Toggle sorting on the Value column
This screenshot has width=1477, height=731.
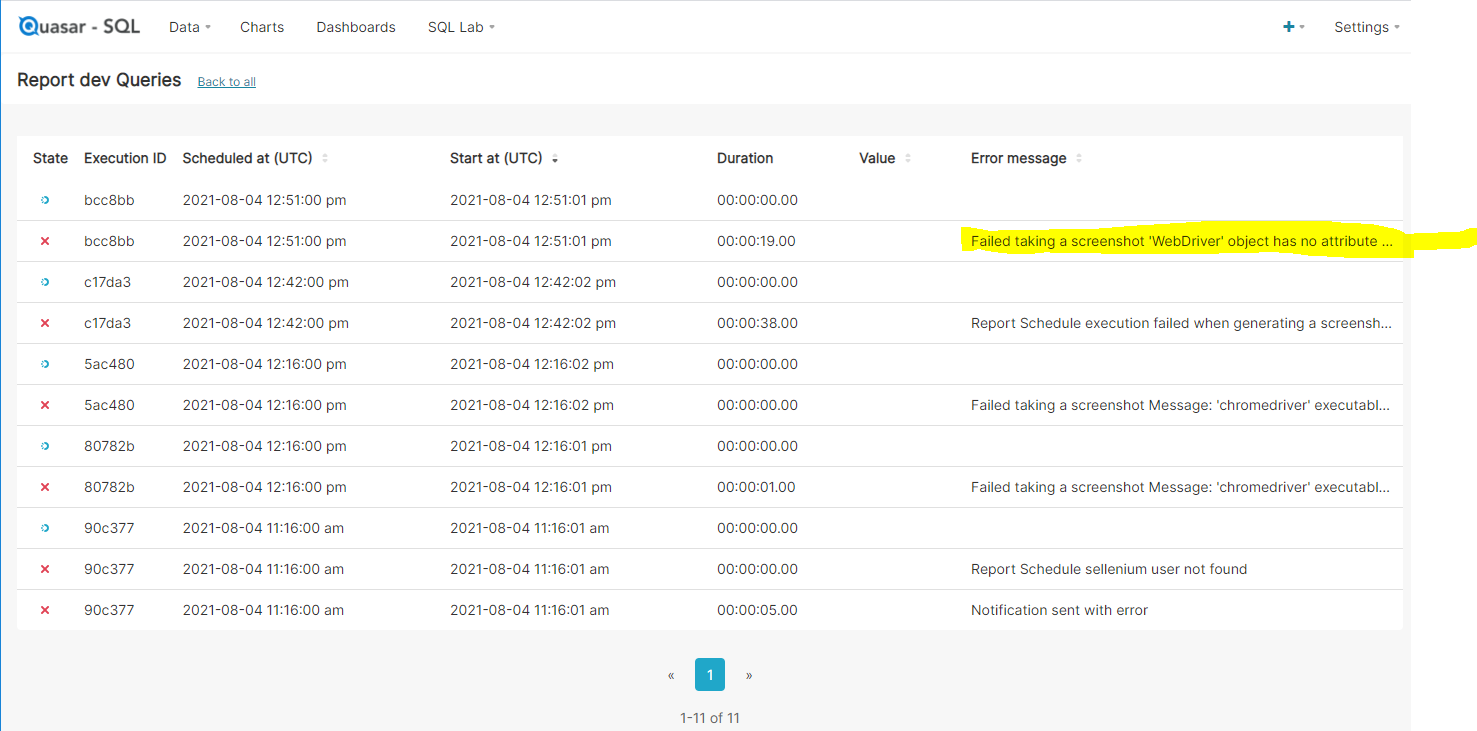pos(908,158)
